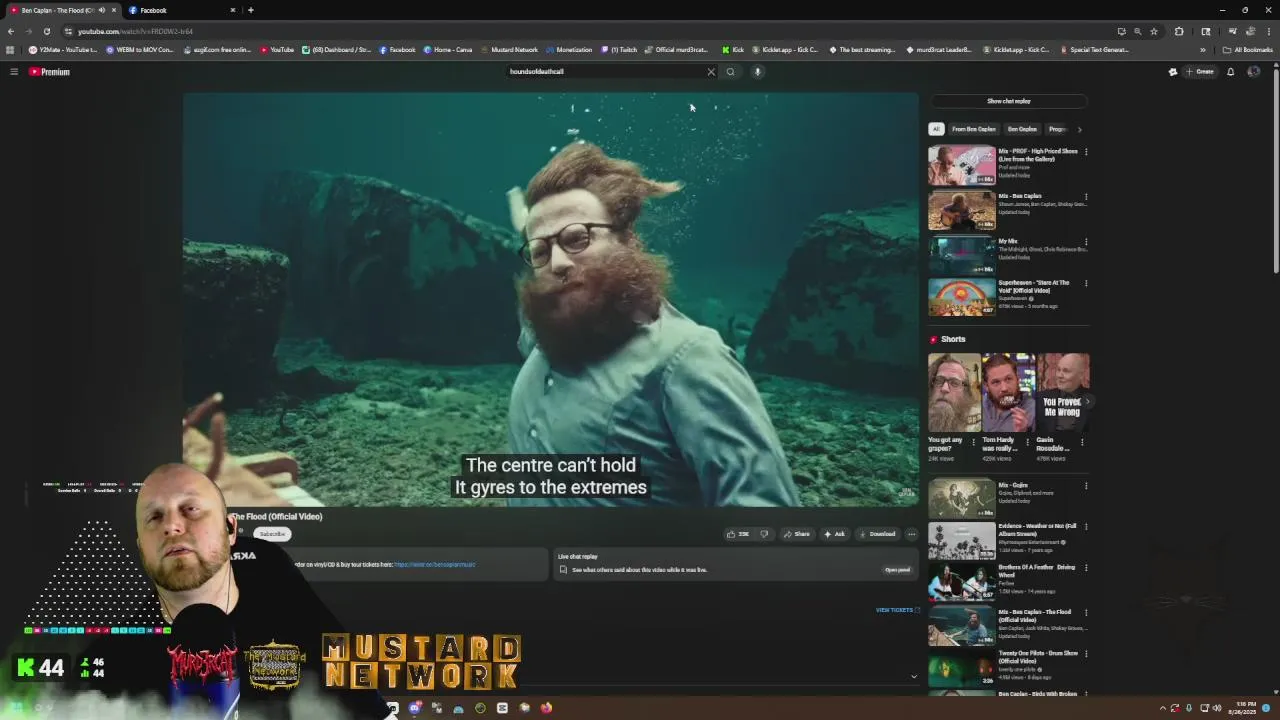Image resolution: width=1280 pixels, height=720 pixels.
Task: Open the Monetization bookmark
Action: click(570, 50)
